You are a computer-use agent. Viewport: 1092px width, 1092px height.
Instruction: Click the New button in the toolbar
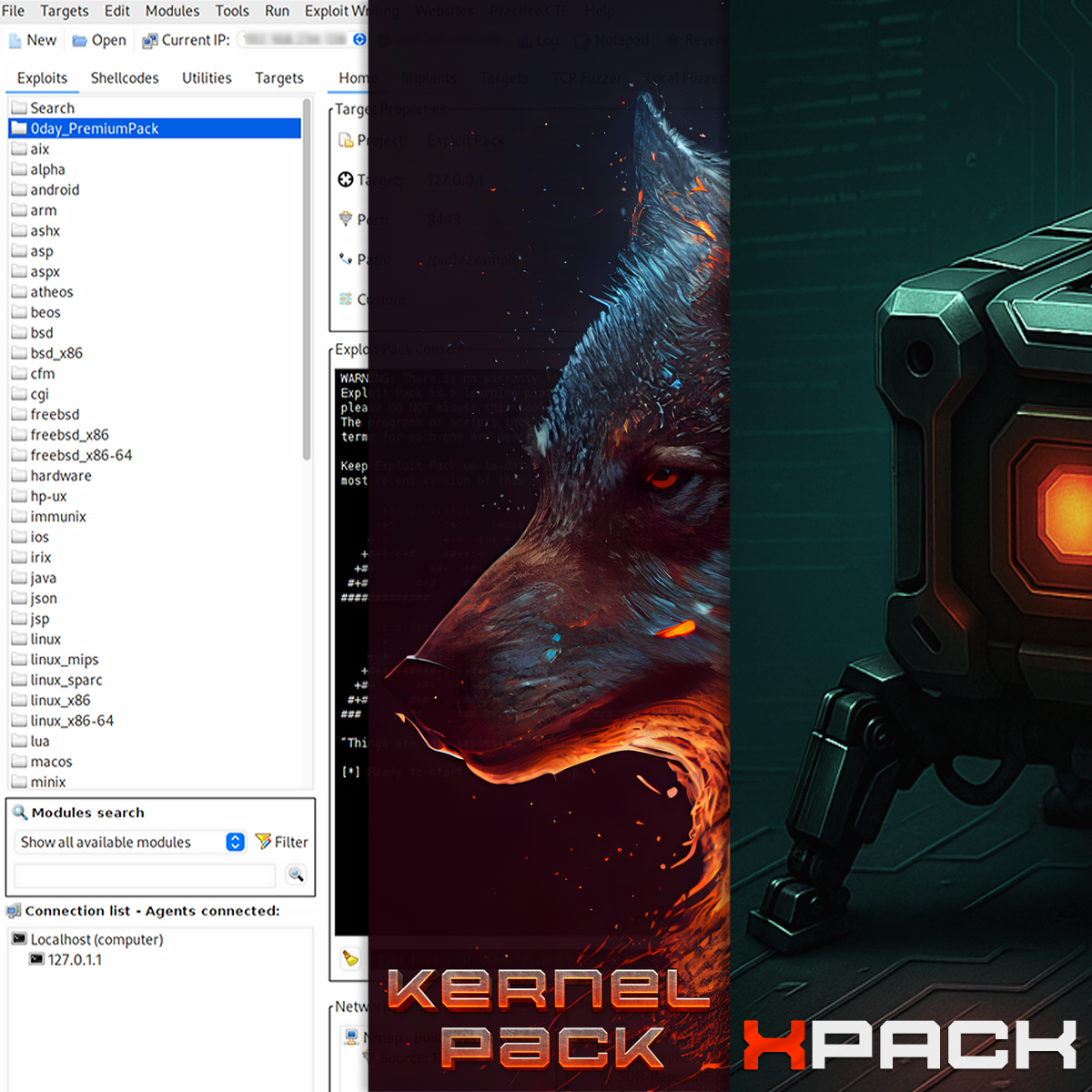click(x=32, y=39)
